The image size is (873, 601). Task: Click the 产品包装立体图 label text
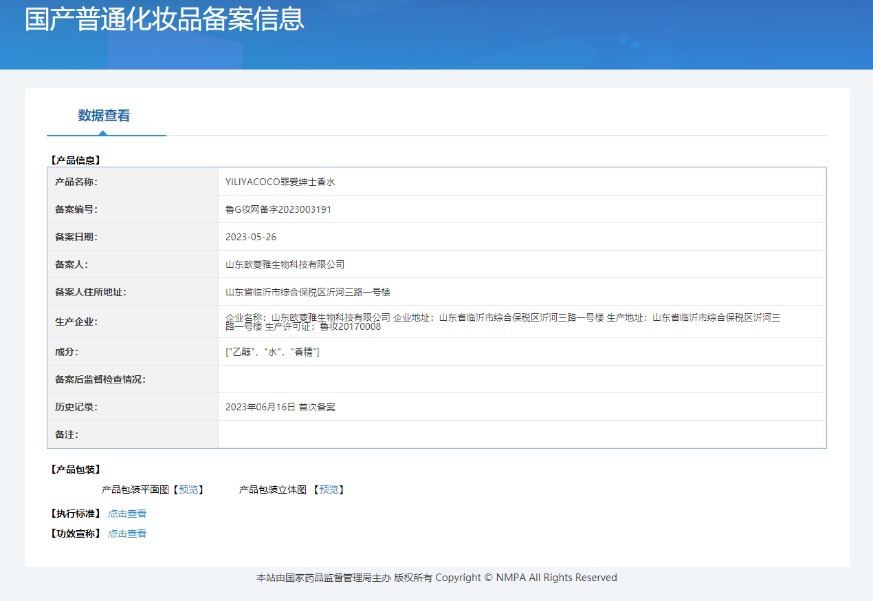273,490
